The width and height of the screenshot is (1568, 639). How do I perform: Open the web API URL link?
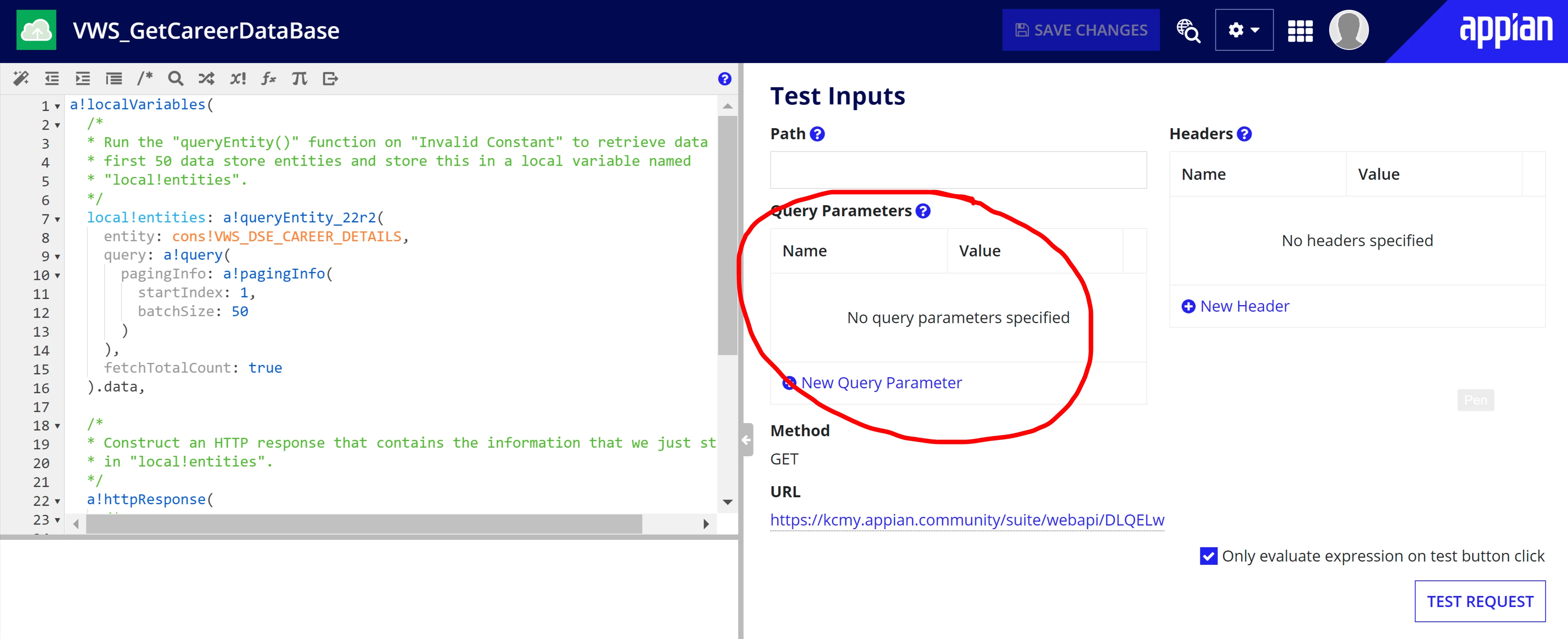pos(967,520)
